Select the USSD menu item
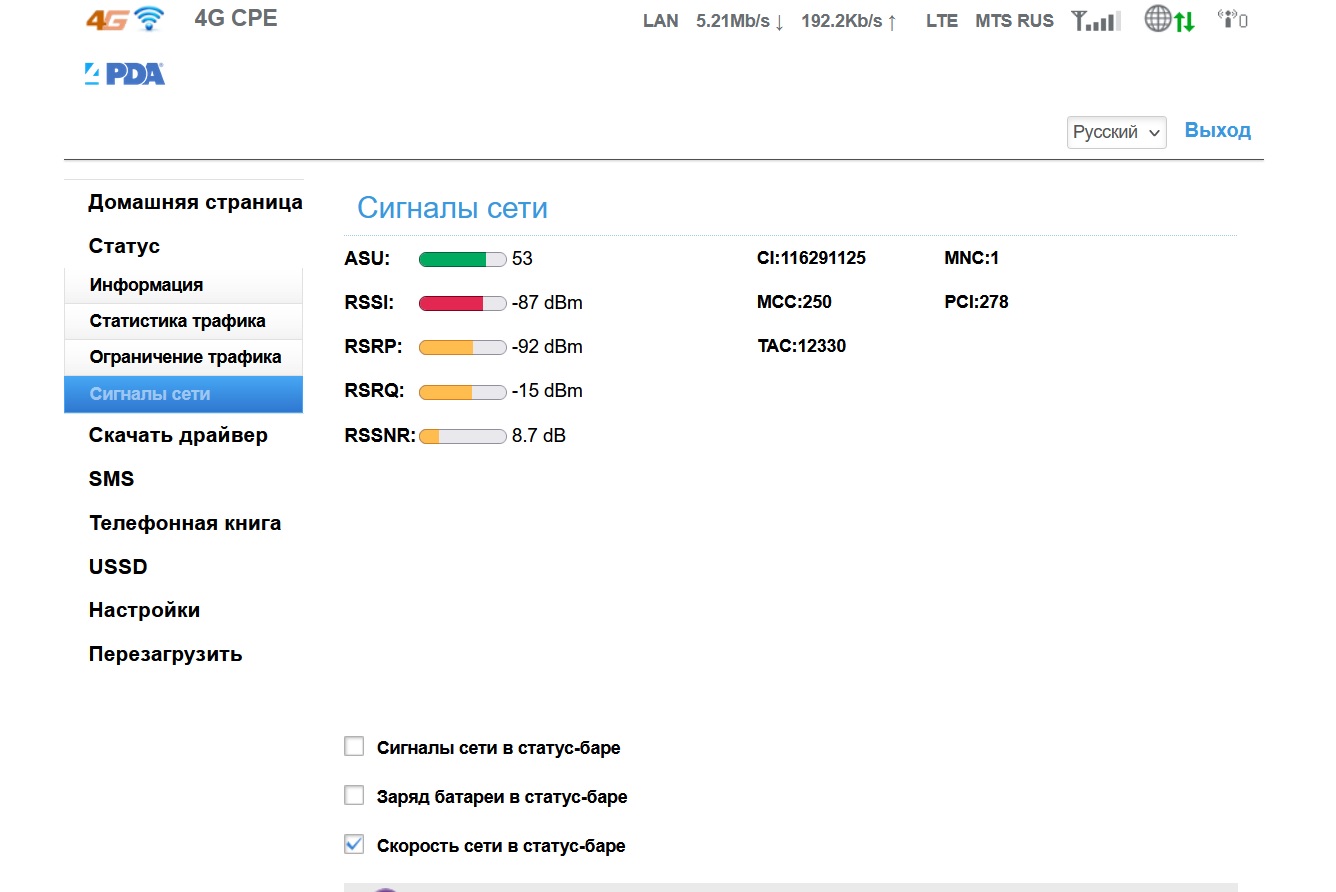The width and height of the screenshot is (1336, 892). click(118, 567)
